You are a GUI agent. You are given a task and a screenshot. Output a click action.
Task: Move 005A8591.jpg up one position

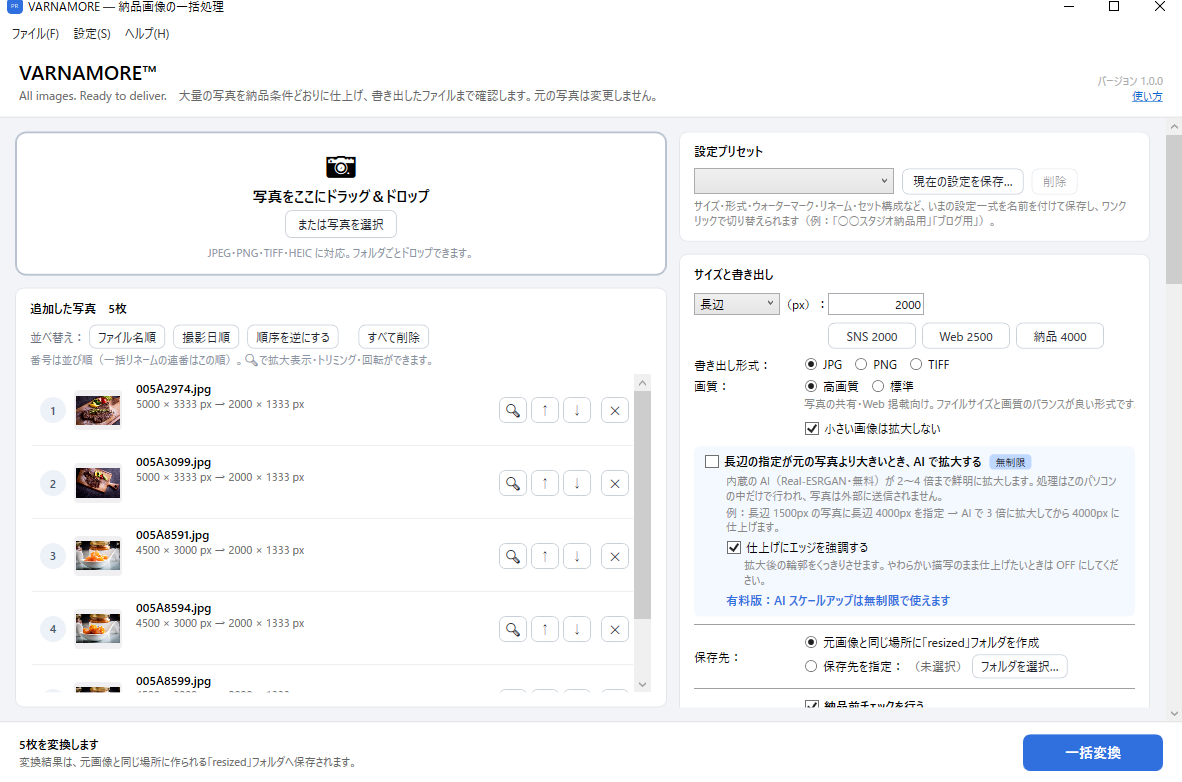(545, 557)
